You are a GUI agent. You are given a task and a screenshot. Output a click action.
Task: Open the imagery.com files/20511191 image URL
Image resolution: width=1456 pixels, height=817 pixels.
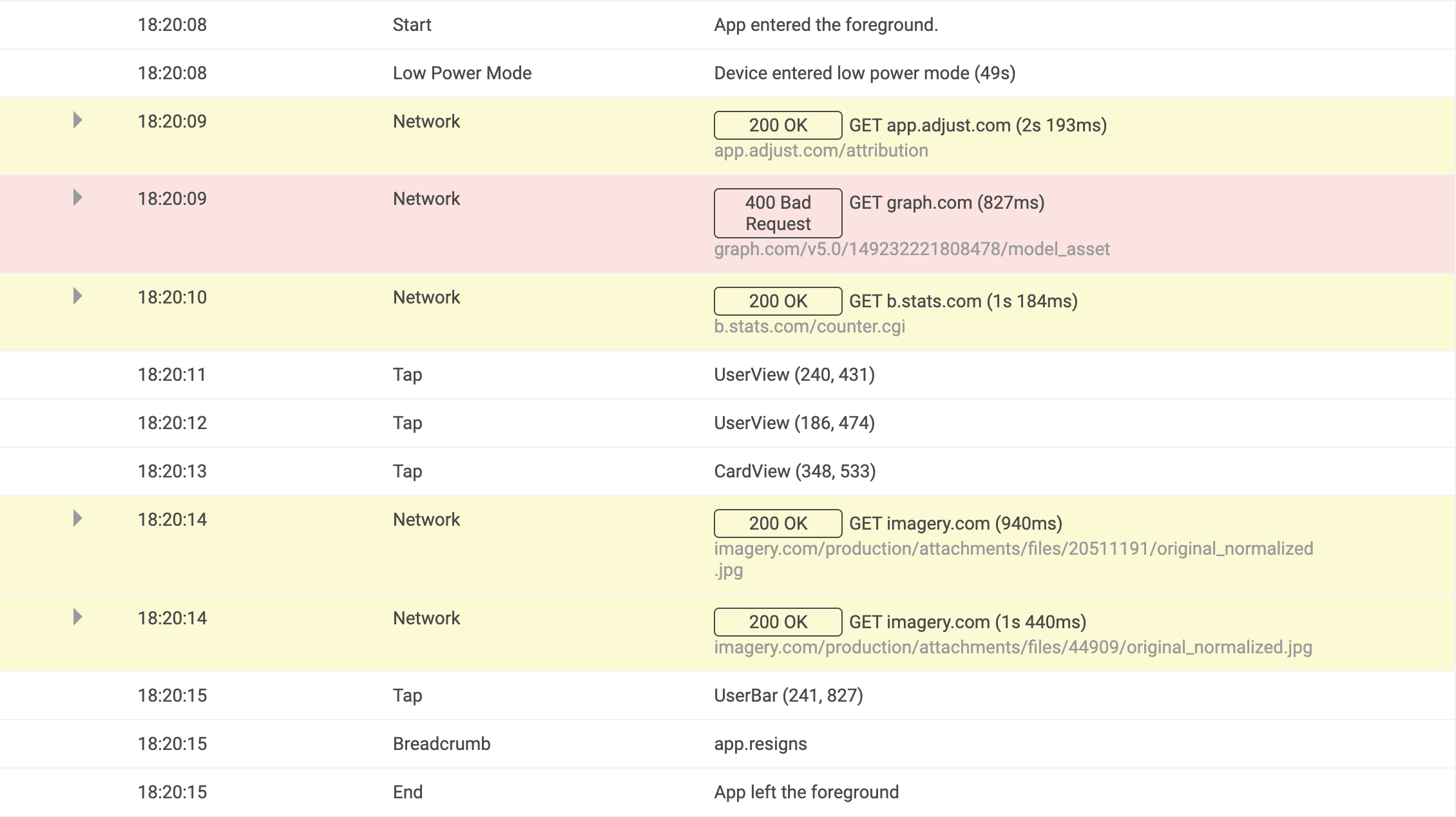pos(1013,559)
